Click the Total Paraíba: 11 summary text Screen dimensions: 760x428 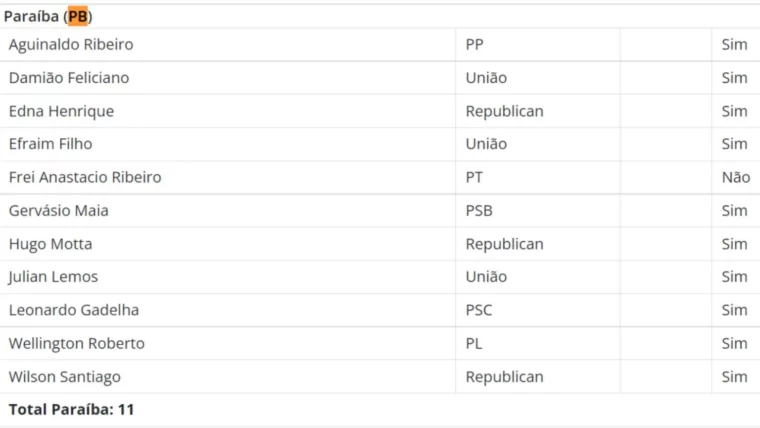click(71, 410)
